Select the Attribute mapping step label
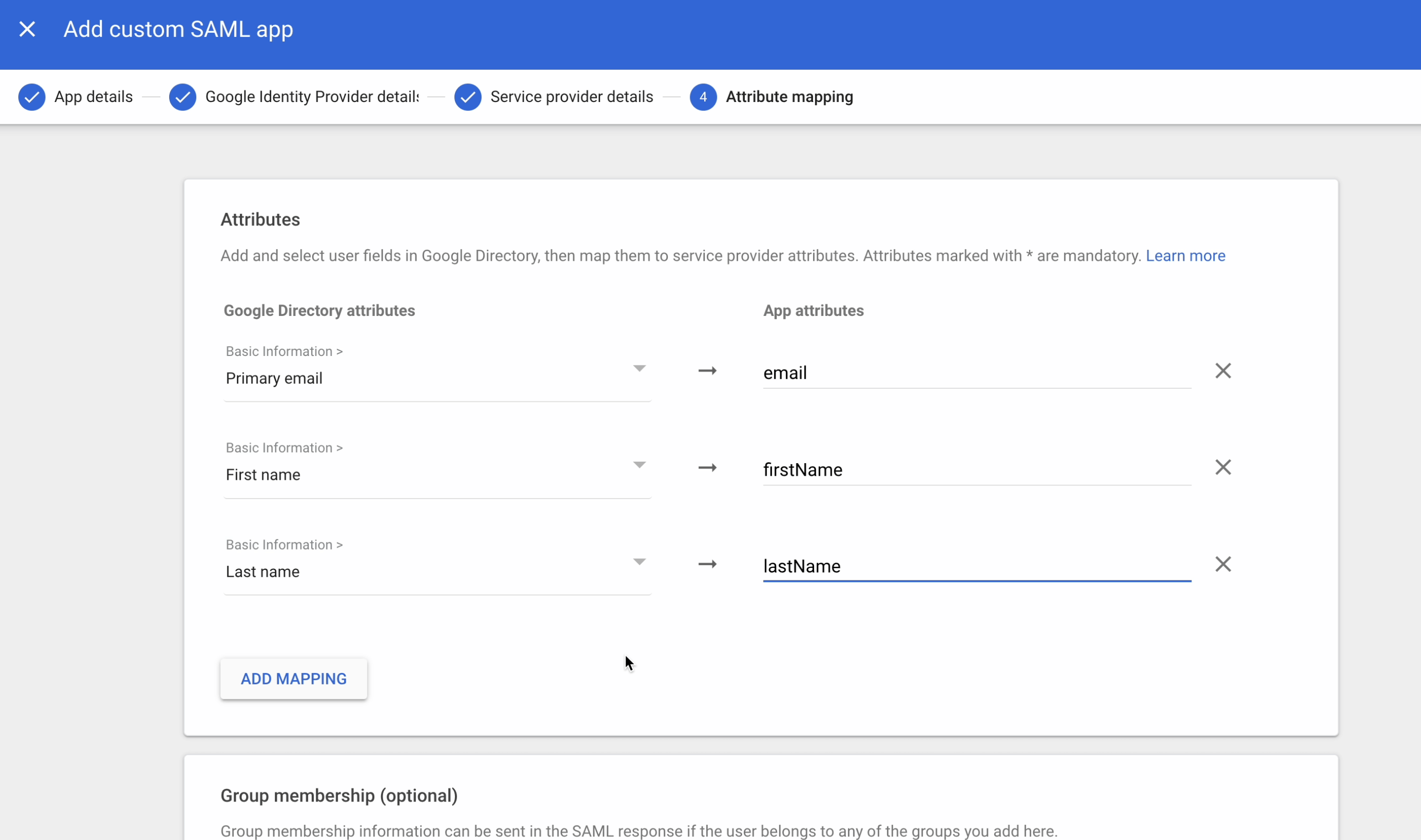This screenshot has width=1421, height=840. pos(789,96)
